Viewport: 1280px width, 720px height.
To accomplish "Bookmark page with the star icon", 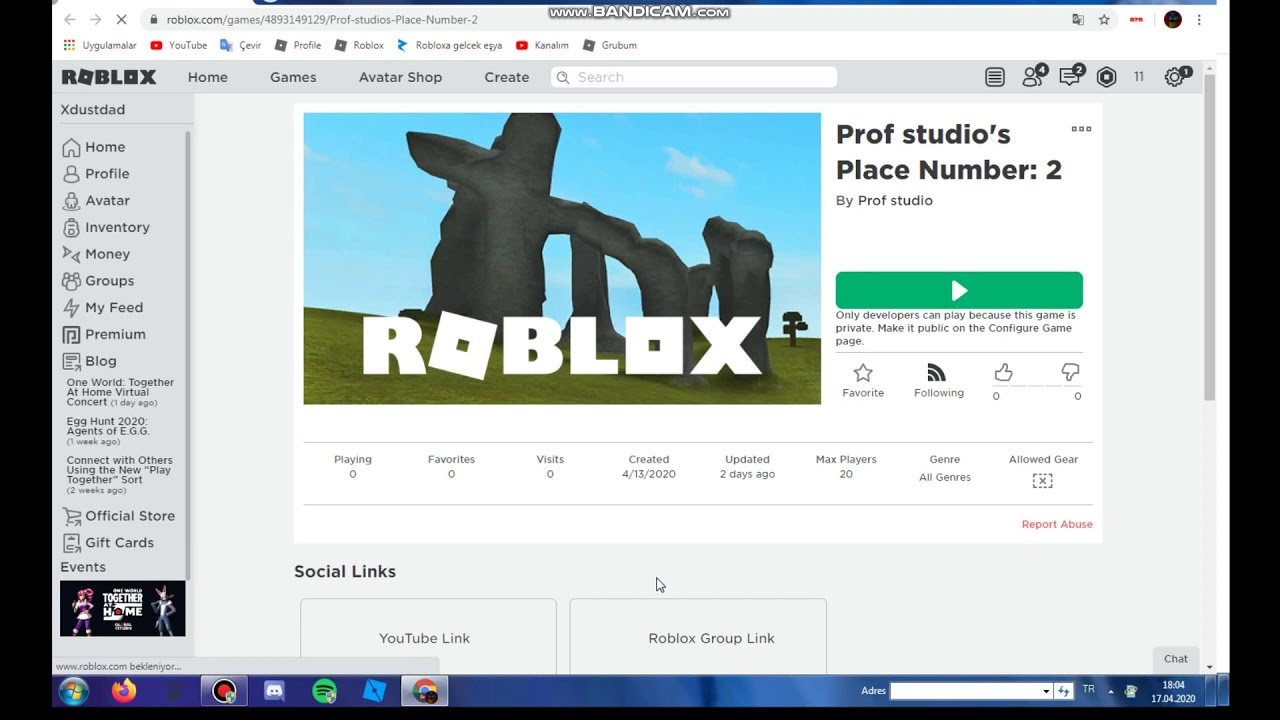I will point(1104,19).
